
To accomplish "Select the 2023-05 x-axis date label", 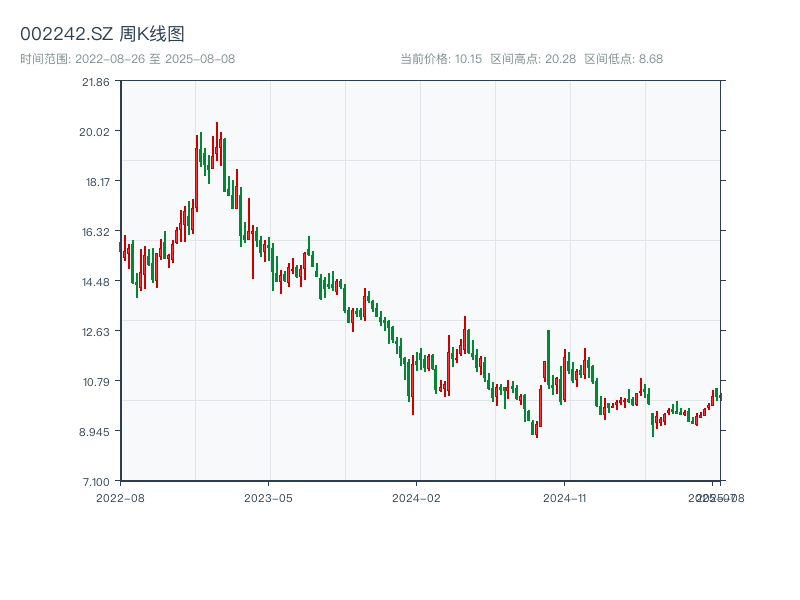I will click(268, 497).
